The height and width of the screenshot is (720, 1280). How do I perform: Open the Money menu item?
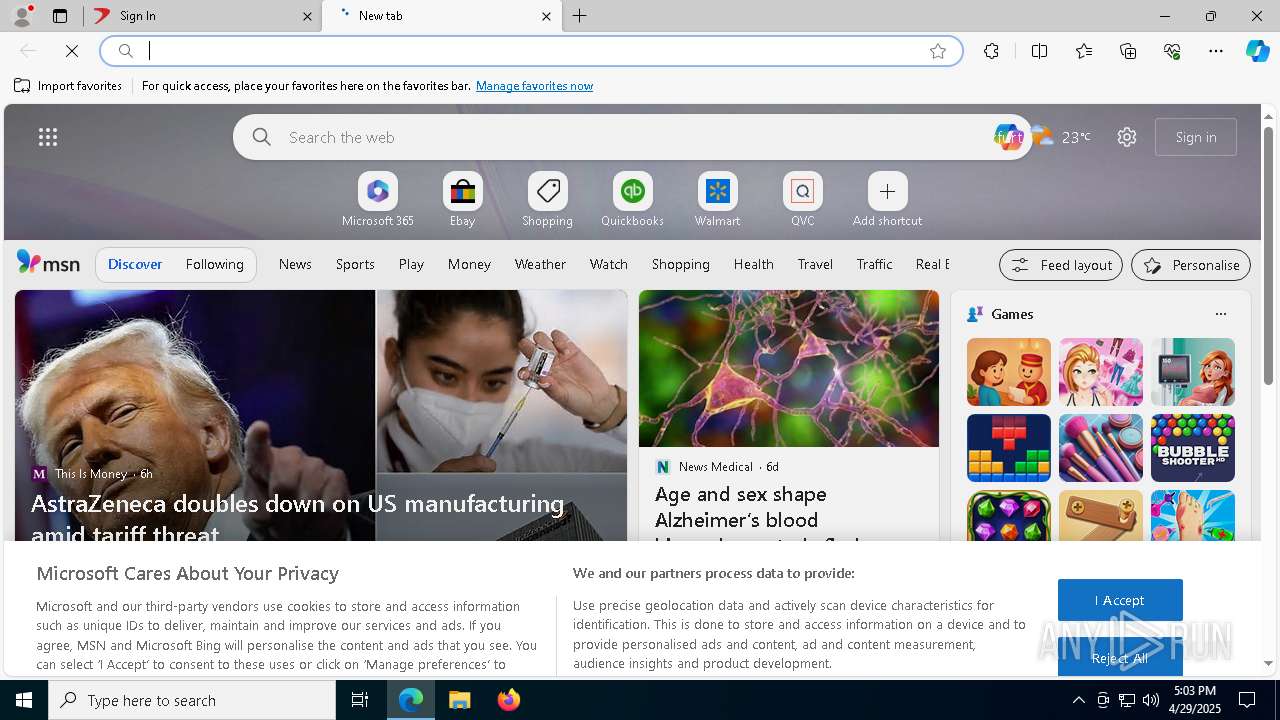pyautogui.click(x=469, y=264)
